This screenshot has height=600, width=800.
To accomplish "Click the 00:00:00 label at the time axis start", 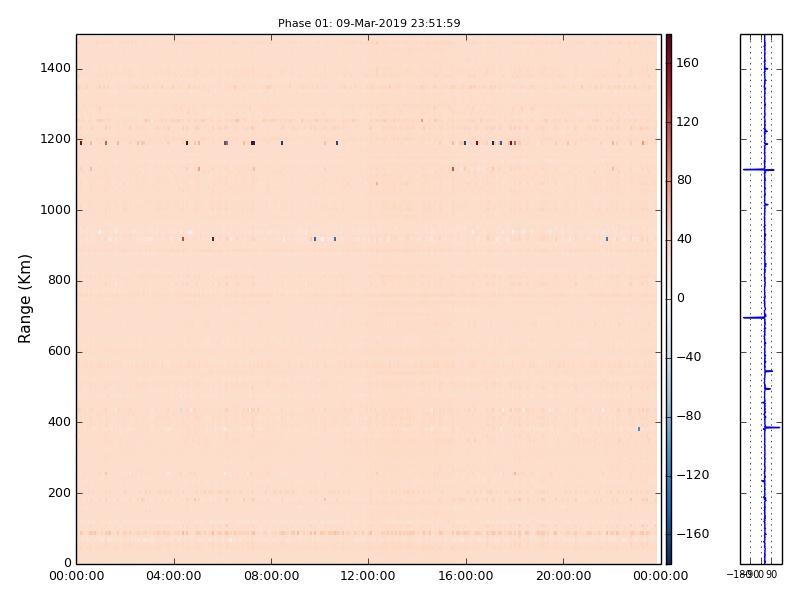I will pos(77,576).
